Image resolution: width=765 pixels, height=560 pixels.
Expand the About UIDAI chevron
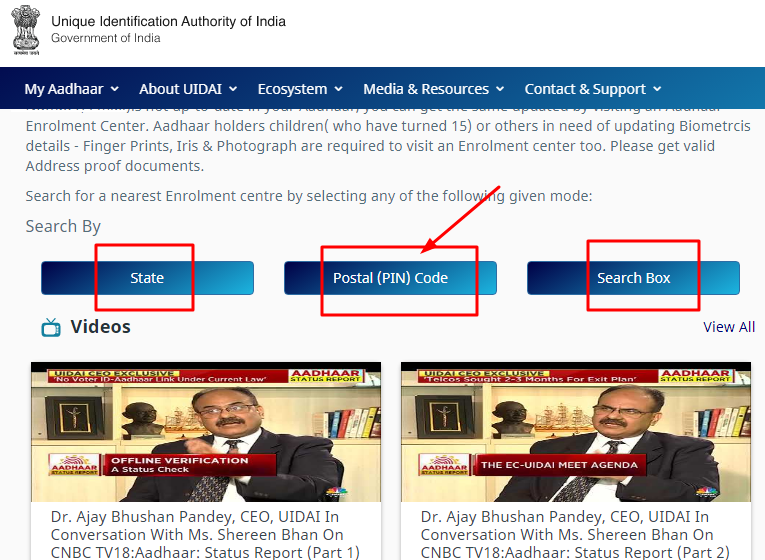pyautogui.click(x=233, y=89)
